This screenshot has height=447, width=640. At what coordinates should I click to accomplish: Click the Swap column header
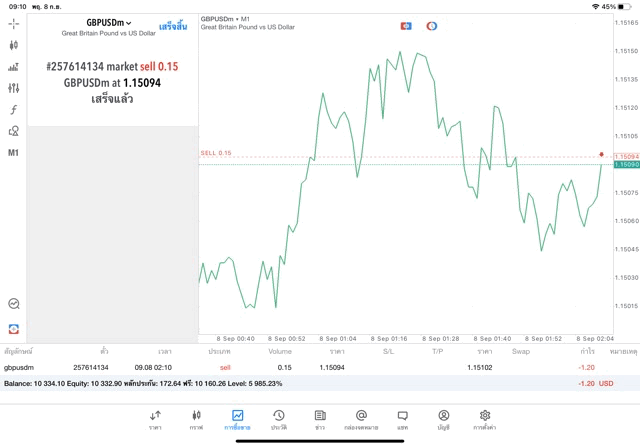coord(521,351)
